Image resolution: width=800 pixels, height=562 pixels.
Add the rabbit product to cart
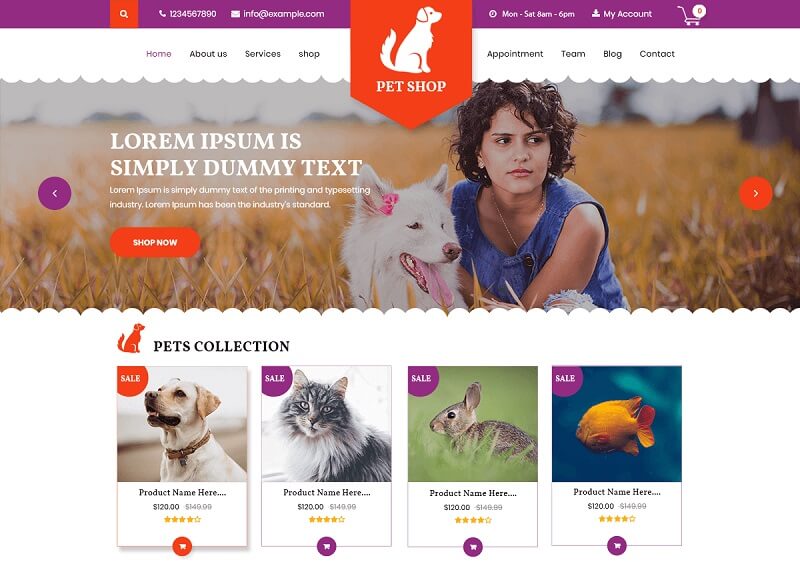click(473, 547)
